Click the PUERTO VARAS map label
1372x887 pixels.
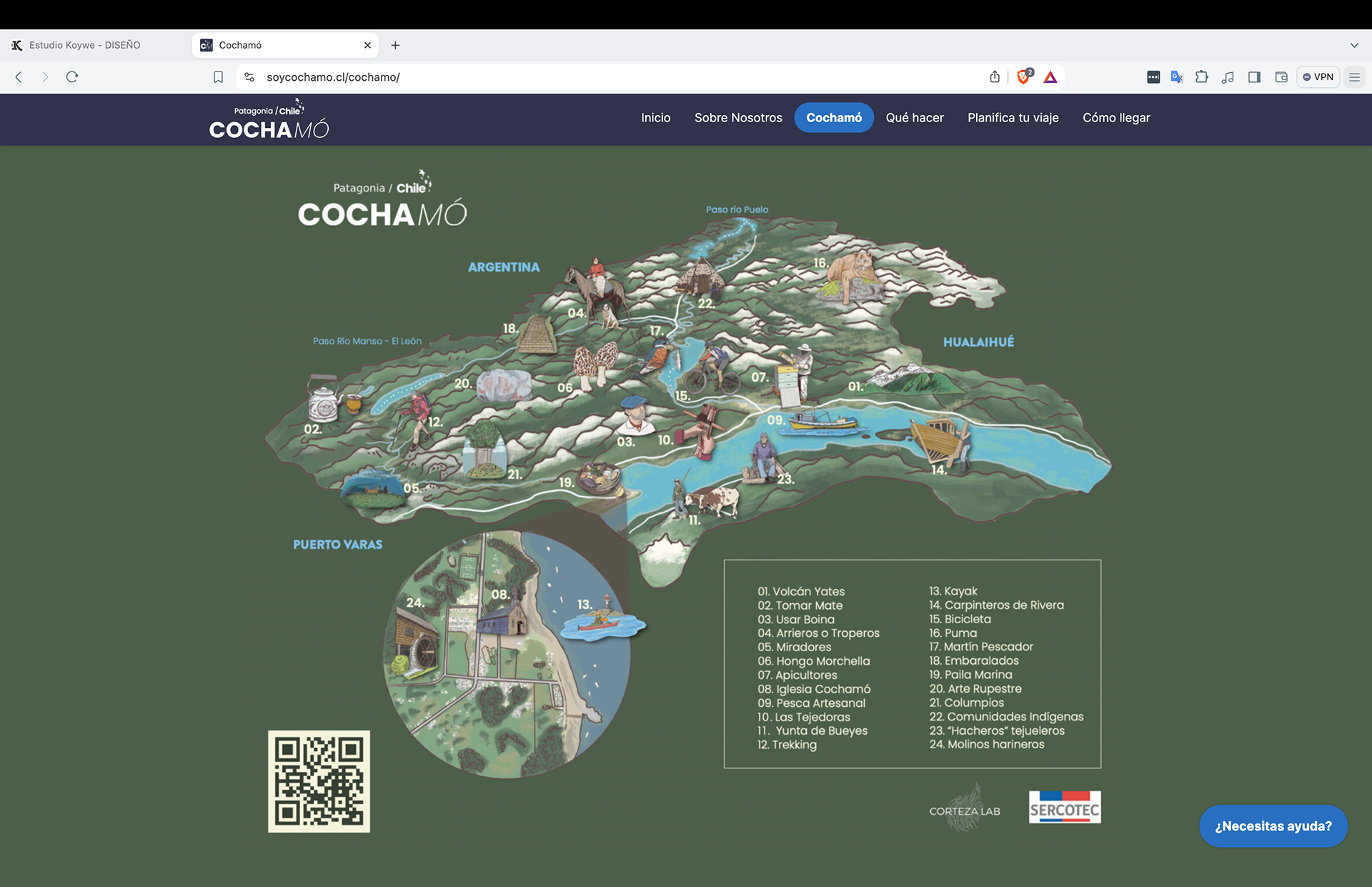coord(337,545)
